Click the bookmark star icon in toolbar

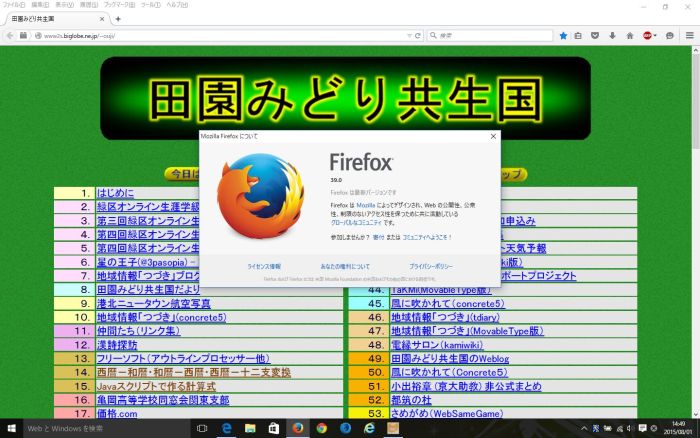click(563, 35)
